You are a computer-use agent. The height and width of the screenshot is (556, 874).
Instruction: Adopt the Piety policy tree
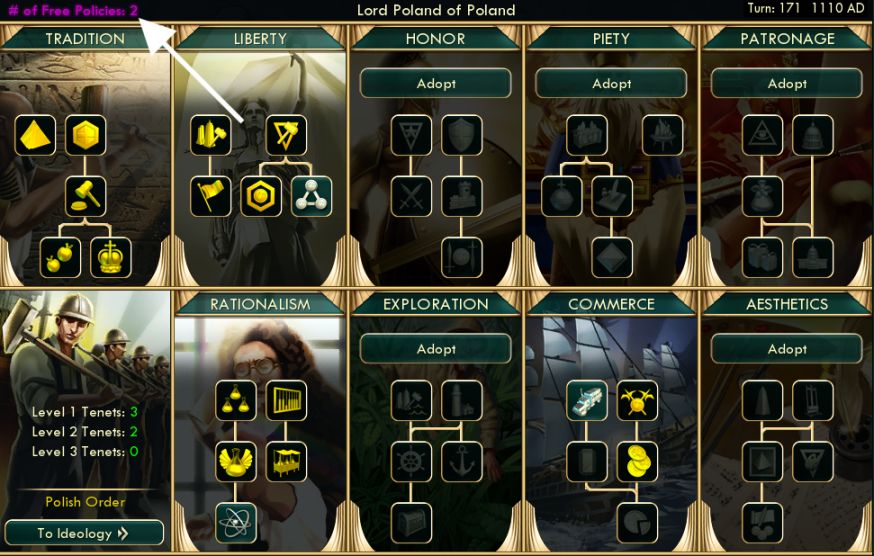tap(611, 84)
